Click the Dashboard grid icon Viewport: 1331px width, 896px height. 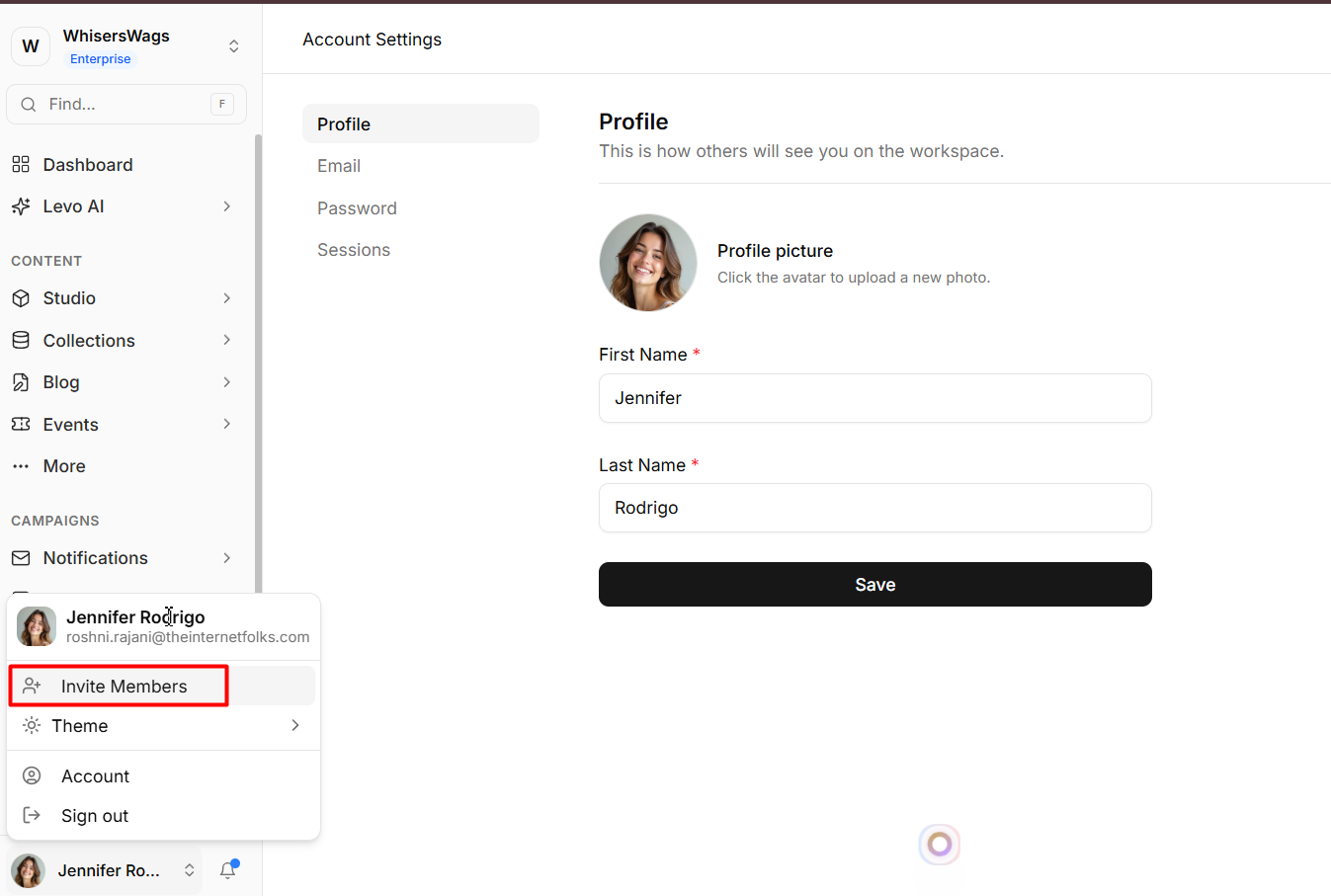21,164
